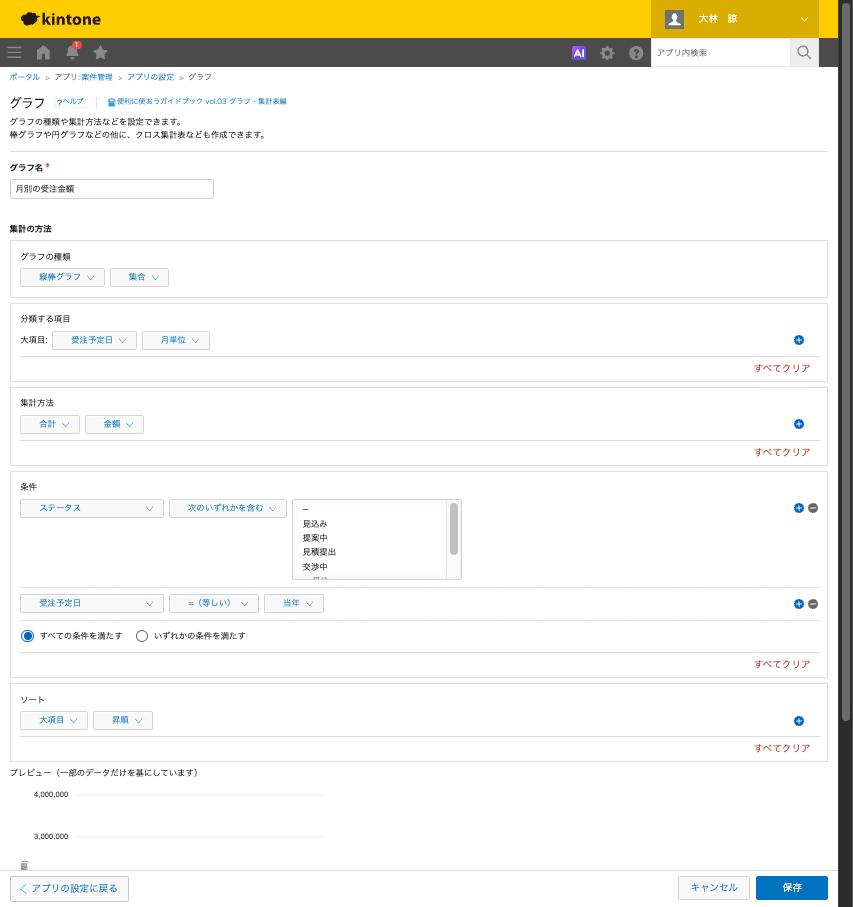Image resolution: width=853 pixels, height=907 pixels.
Task: Click the help question mark icon
Action: point(636,53)
